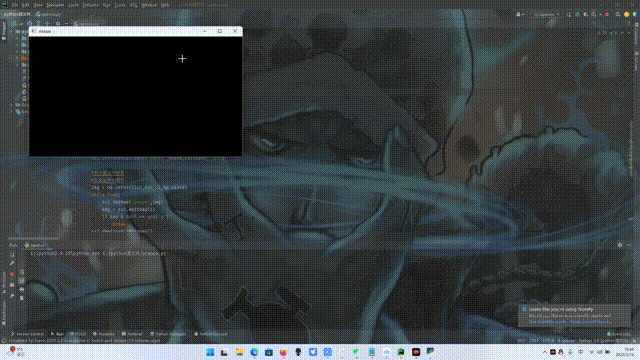Open the user account dropdown in toolbar
640x360 pixels.
520,14
